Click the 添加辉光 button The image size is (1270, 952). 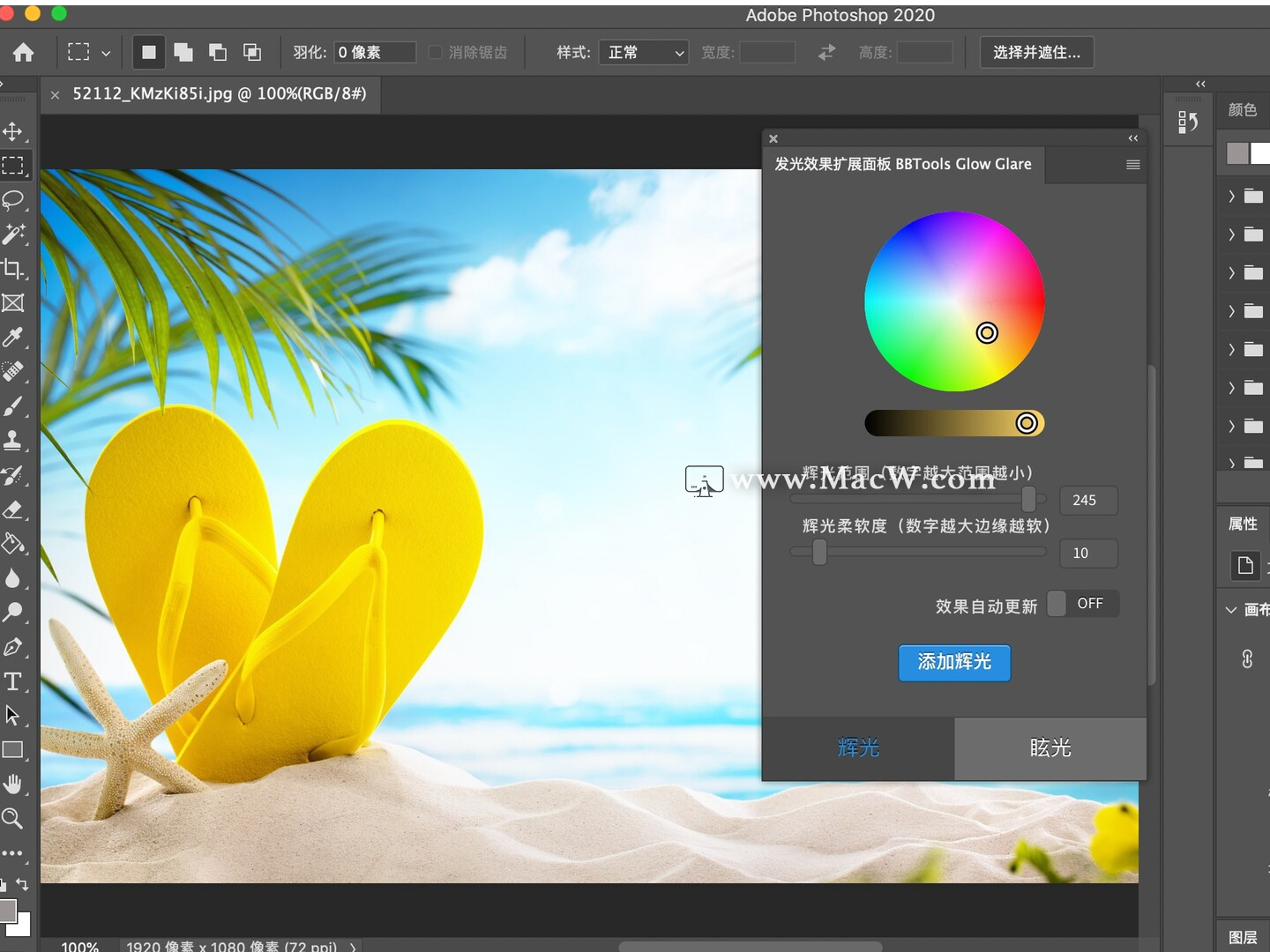(x=954, y=663)
